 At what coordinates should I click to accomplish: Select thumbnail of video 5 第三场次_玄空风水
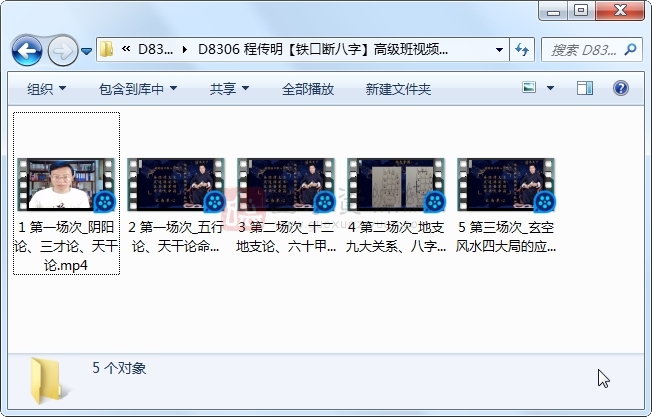click(x=506, y=184)
